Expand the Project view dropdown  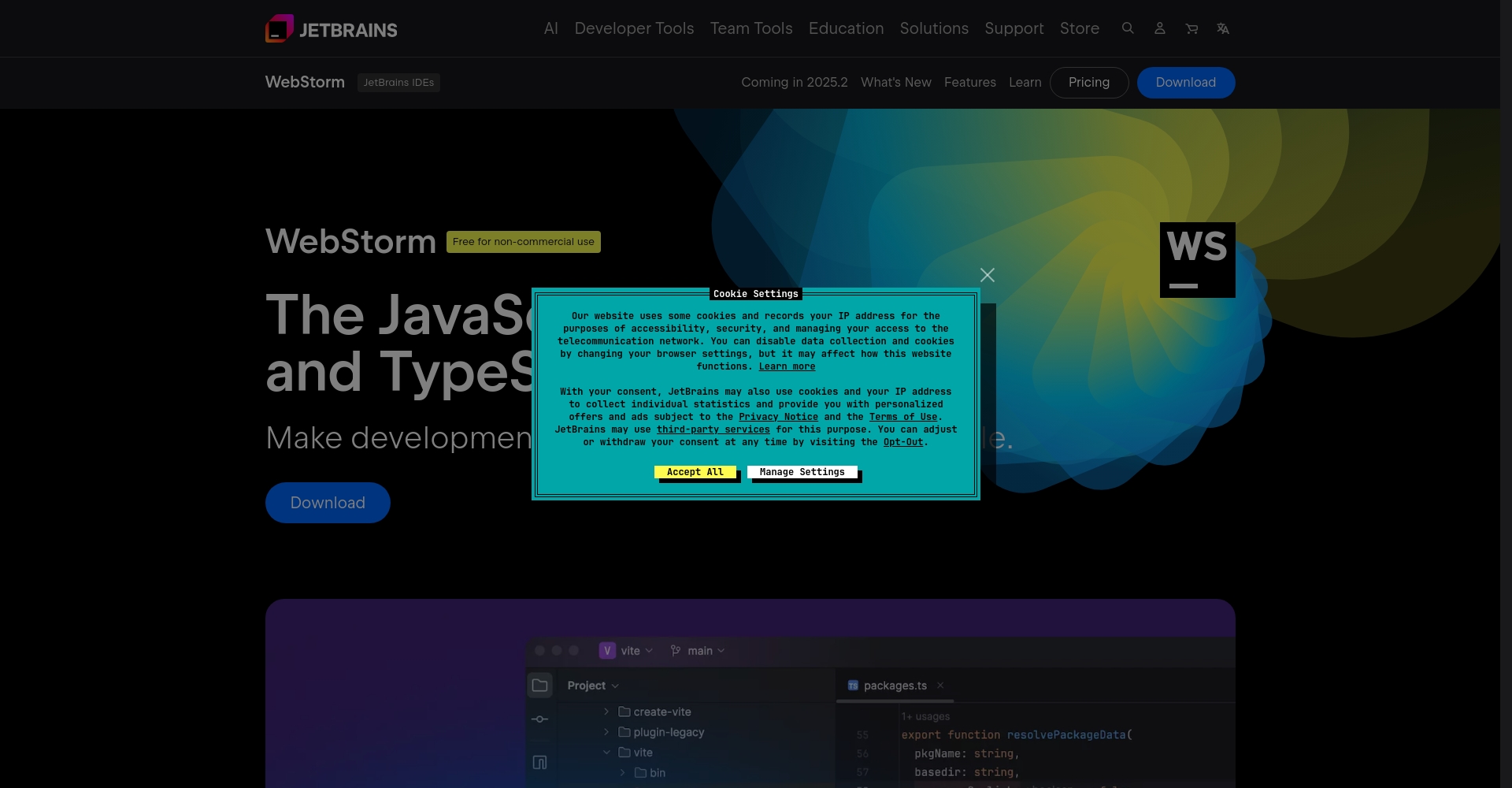(x=615, y=686)
